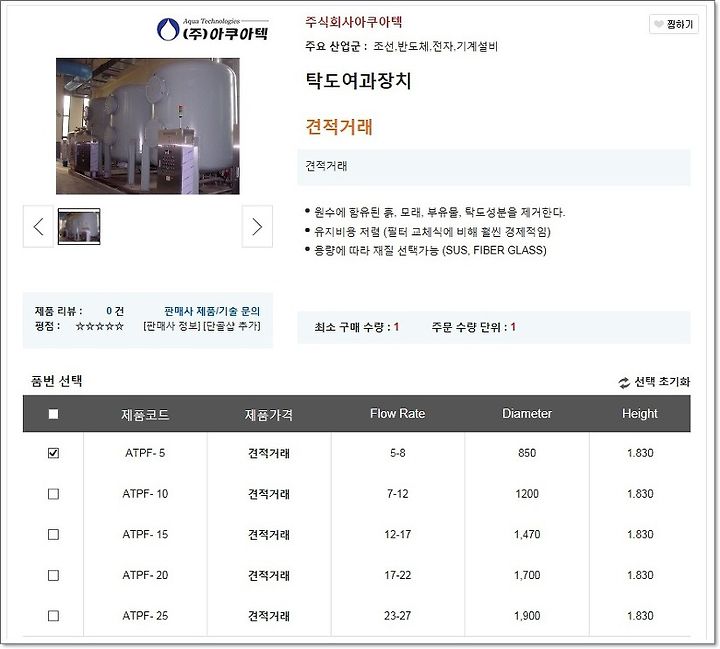Open 판매사 정보 link
720x649 pixels.
tap(172, 326)
